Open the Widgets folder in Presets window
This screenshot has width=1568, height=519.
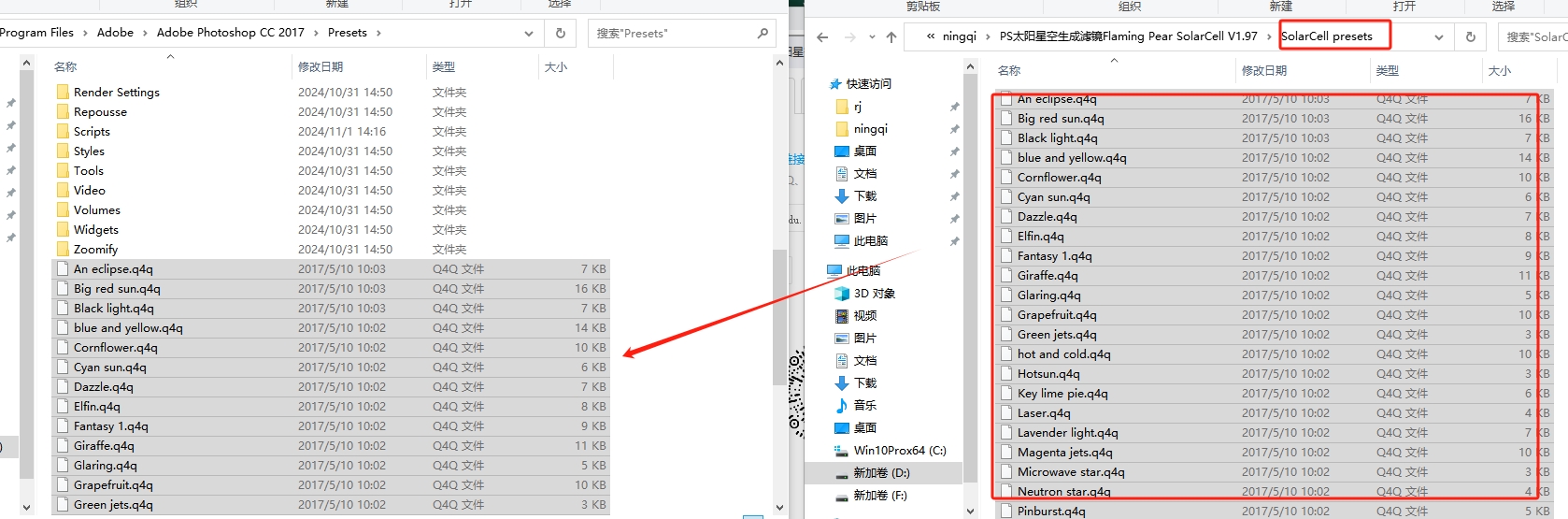[96, 229]
